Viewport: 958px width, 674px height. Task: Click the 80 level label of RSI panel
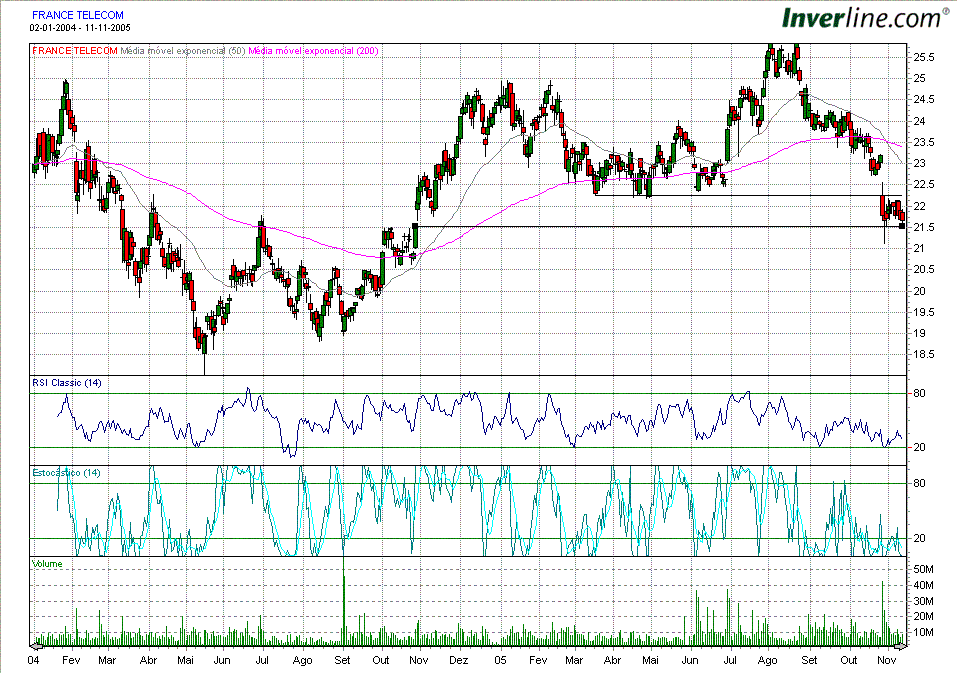pyautogui.click(x=918, y=393)
